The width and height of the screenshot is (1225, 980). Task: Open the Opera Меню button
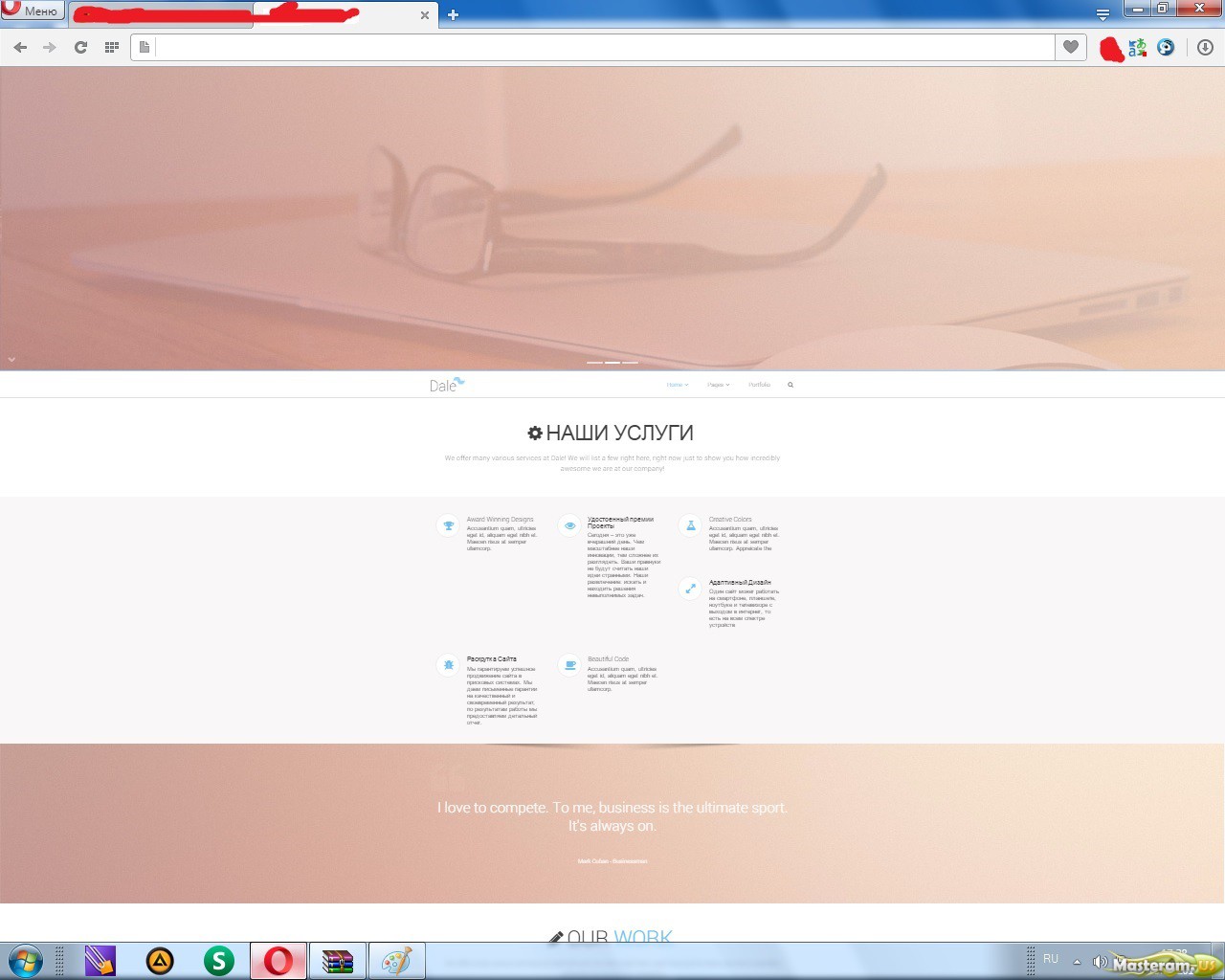coord(32,11)
